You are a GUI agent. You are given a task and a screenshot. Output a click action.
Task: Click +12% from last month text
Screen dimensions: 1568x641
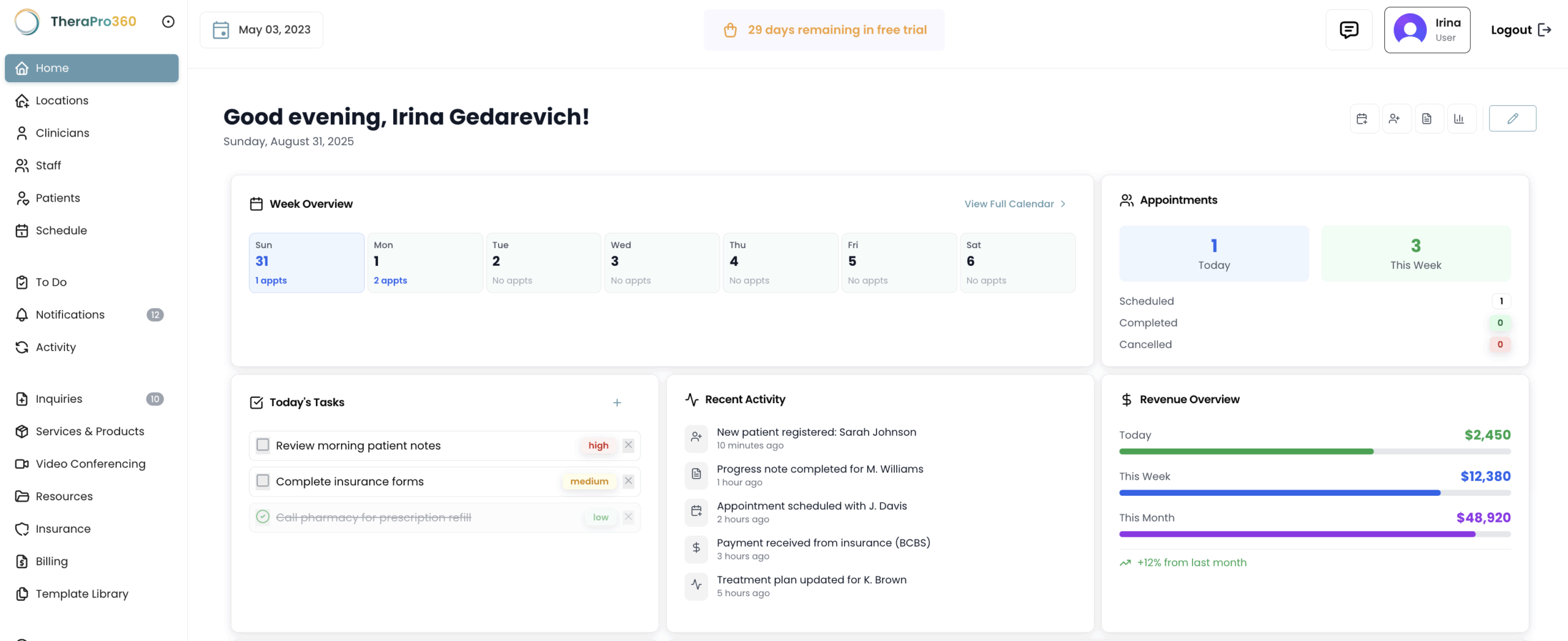point(1191,563)
